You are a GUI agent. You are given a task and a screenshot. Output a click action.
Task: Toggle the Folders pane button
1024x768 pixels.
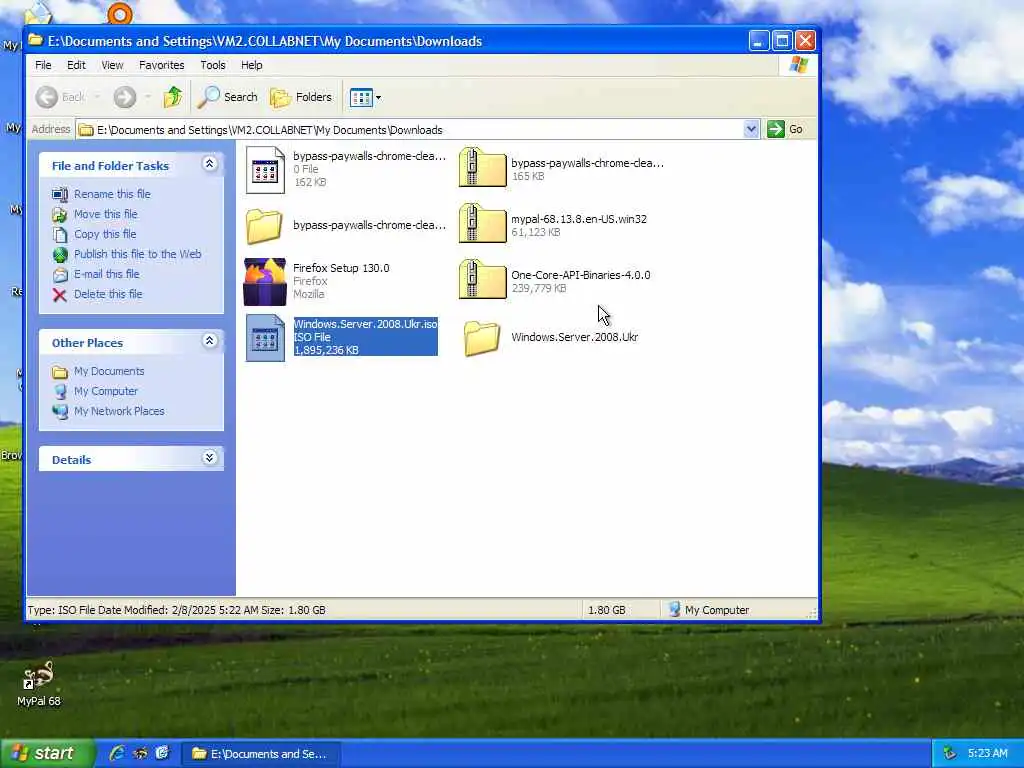(x=301, y=97)
